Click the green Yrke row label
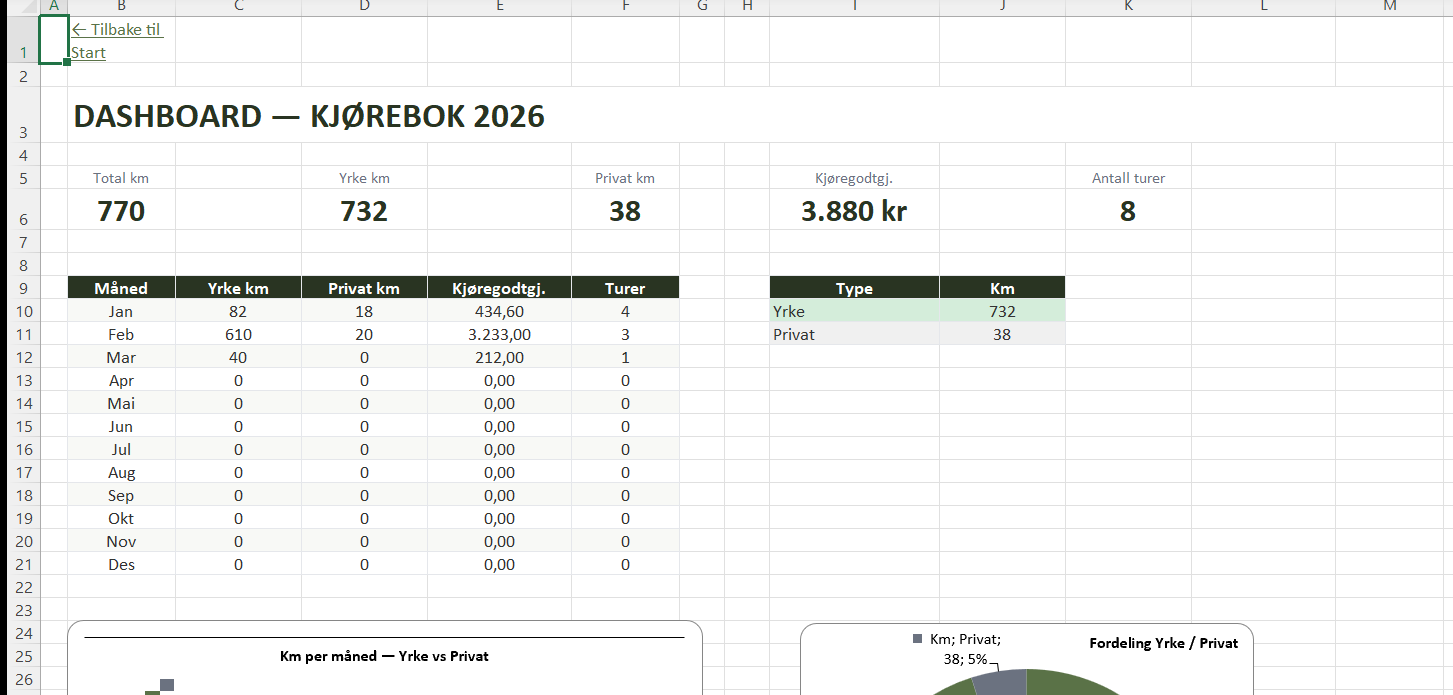 (789, 311)
